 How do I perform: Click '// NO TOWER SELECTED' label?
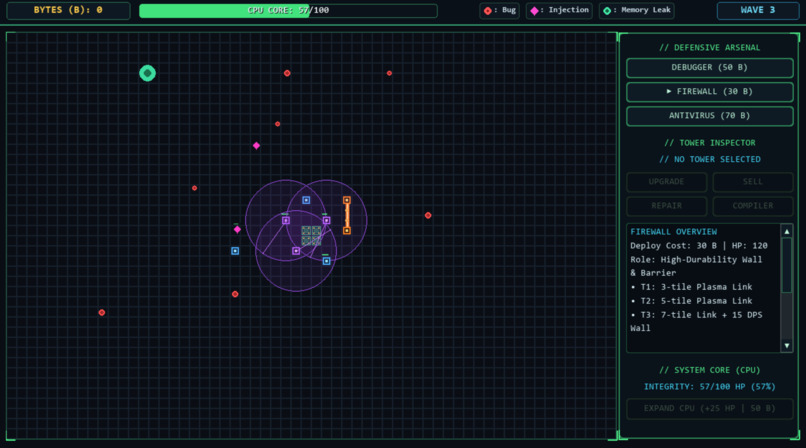pos(709,160)
